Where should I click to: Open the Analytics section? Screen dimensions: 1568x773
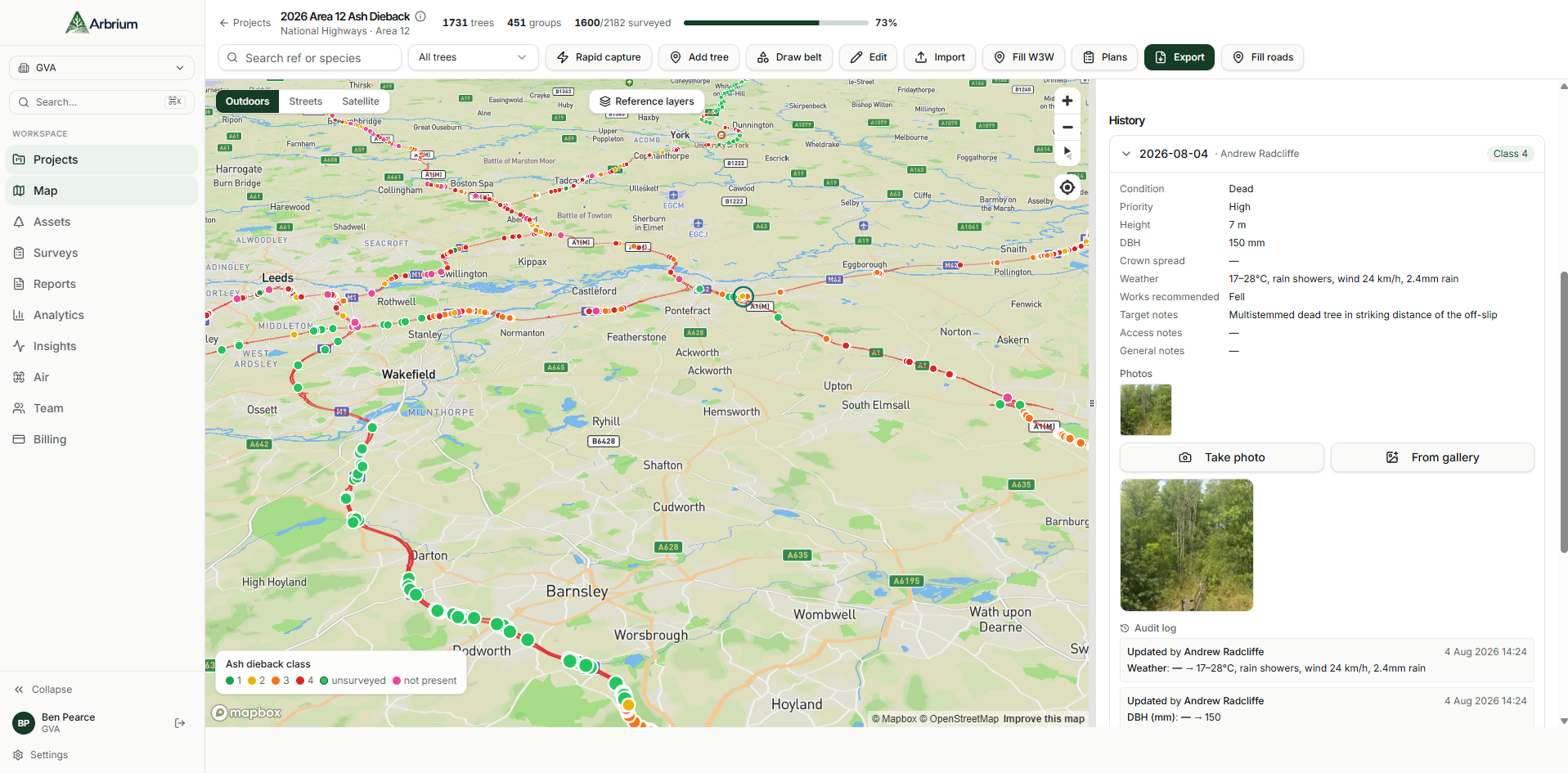(x=101, y=315)
